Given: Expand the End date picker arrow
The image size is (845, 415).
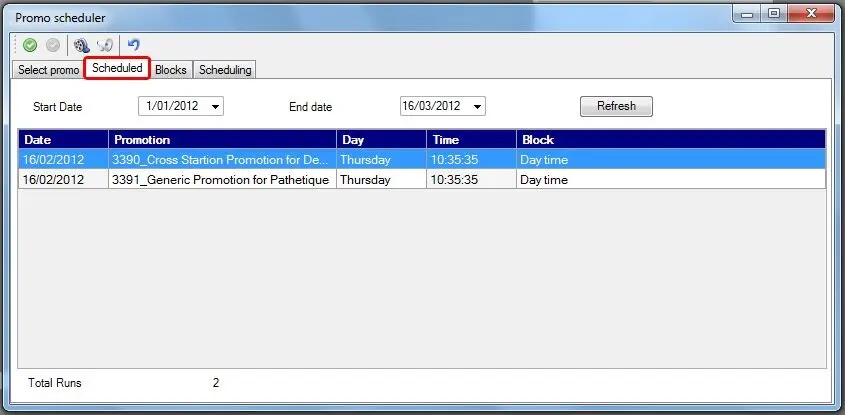Looking at the screenshot, I should [x=477, y=107].
